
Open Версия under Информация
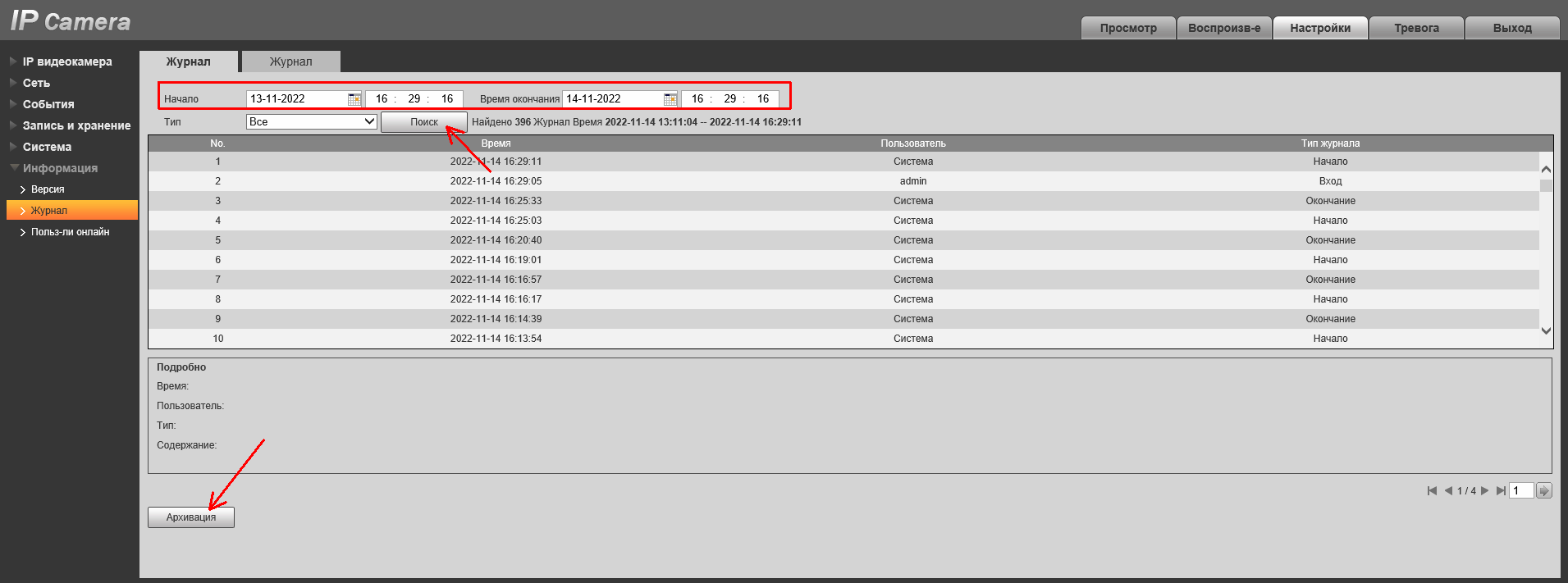[48, 189]
